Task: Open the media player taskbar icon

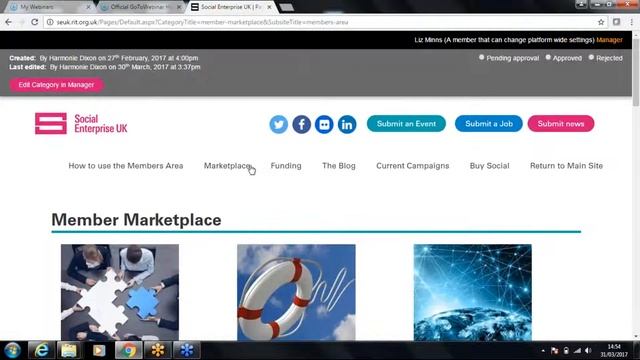Action: tap(99, 350)
